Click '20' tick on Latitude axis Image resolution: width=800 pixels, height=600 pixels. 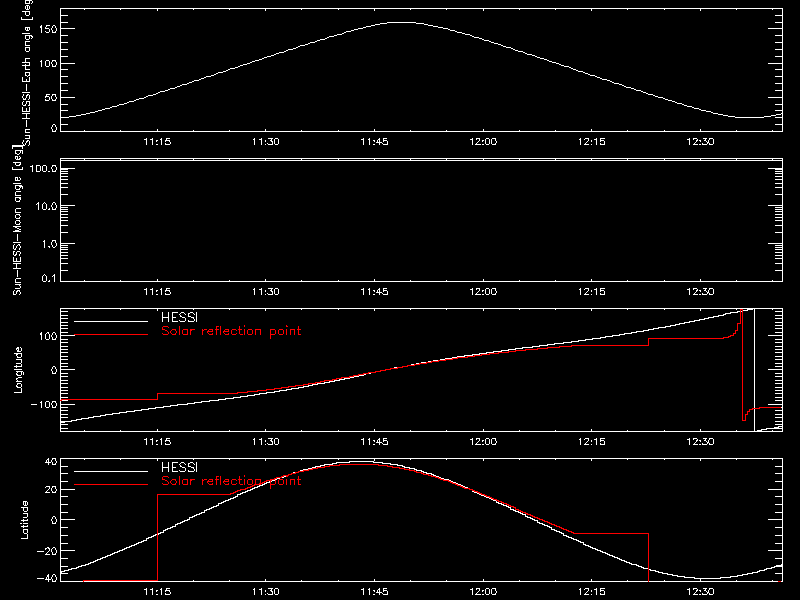(x=51, y=490)
